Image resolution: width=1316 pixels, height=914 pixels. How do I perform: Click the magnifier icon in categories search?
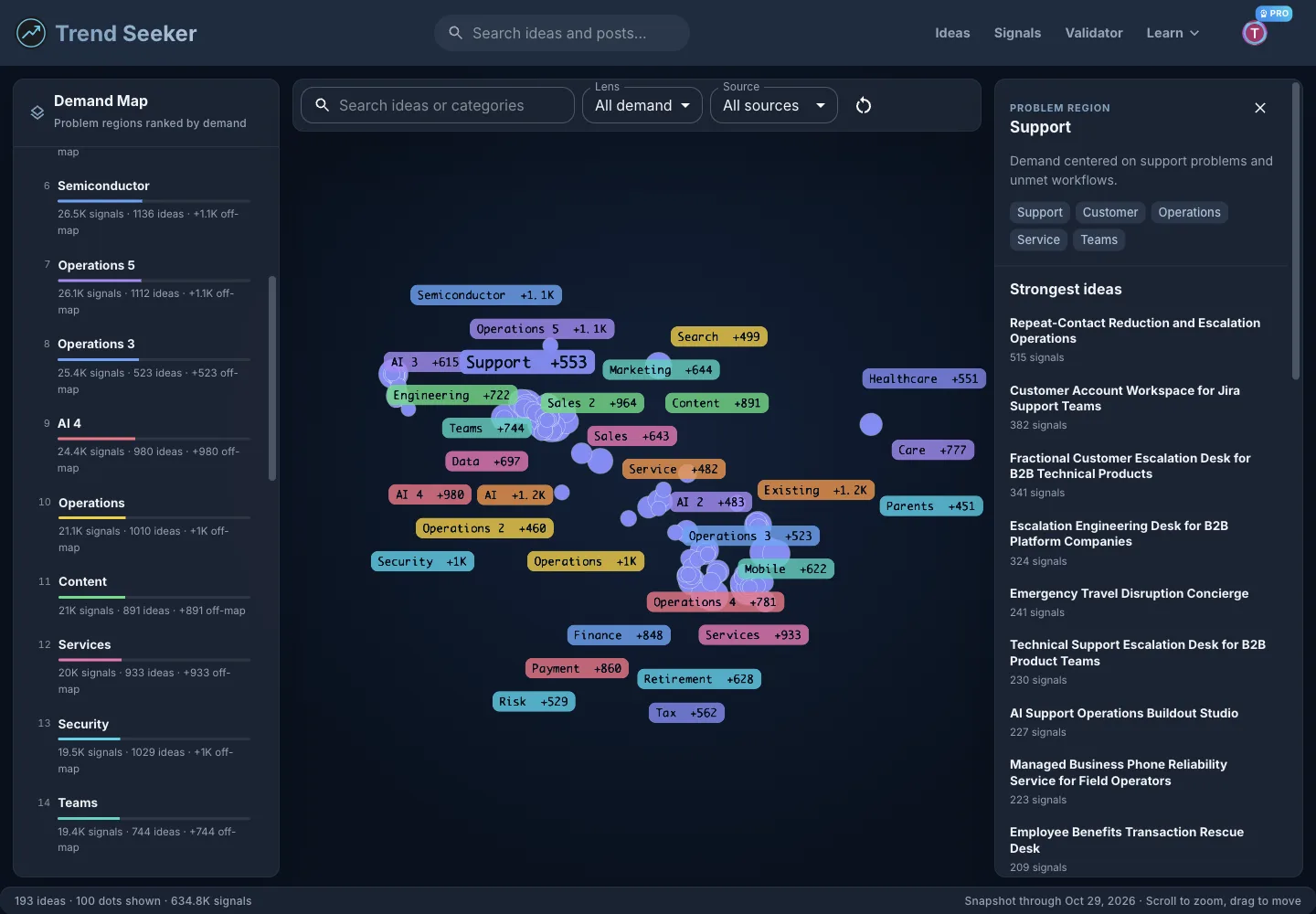coord(322,105)
